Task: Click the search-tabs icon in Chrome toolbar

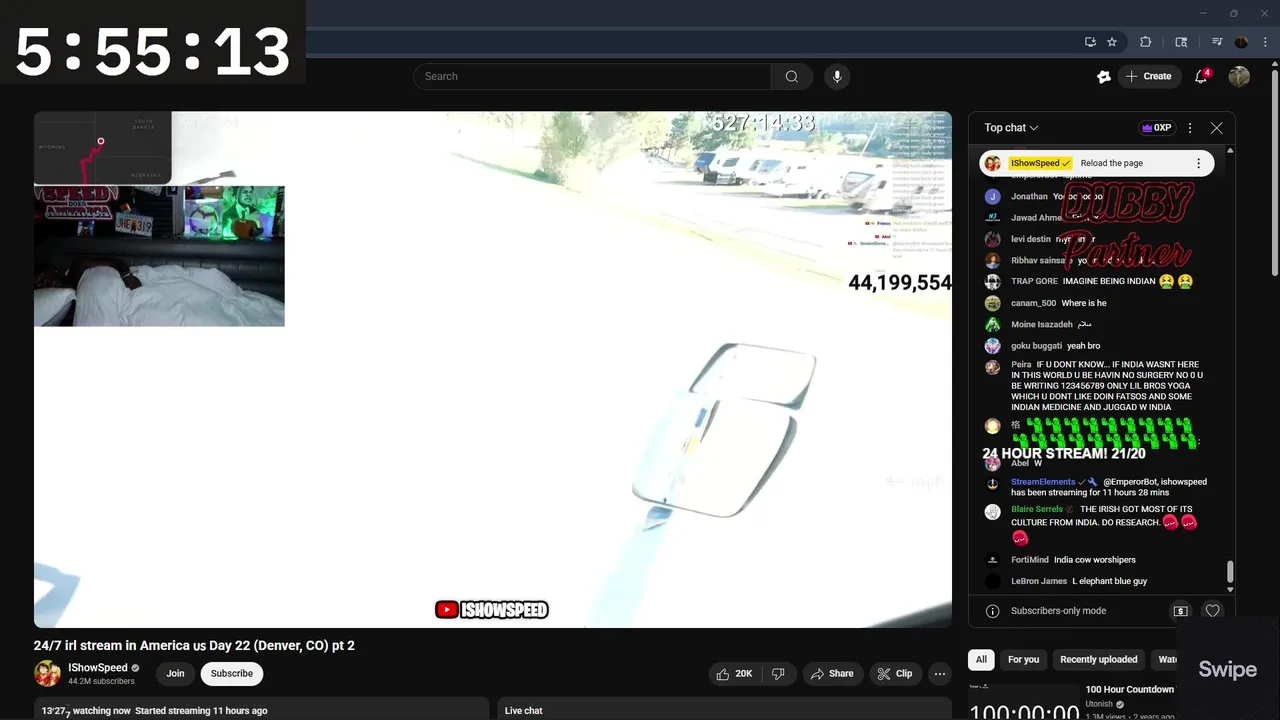Action: [x=1181, y=42]
